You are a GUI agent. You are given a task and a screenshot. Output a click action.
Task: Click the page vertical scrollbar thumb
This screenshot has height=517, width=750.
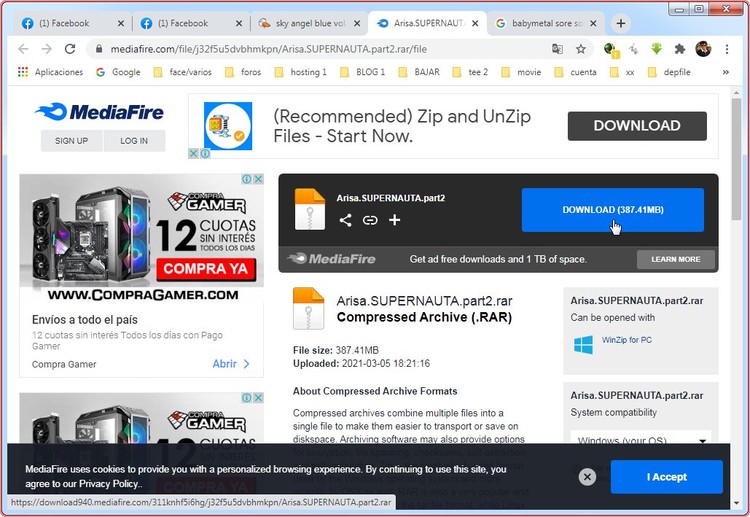coord(736,158)
